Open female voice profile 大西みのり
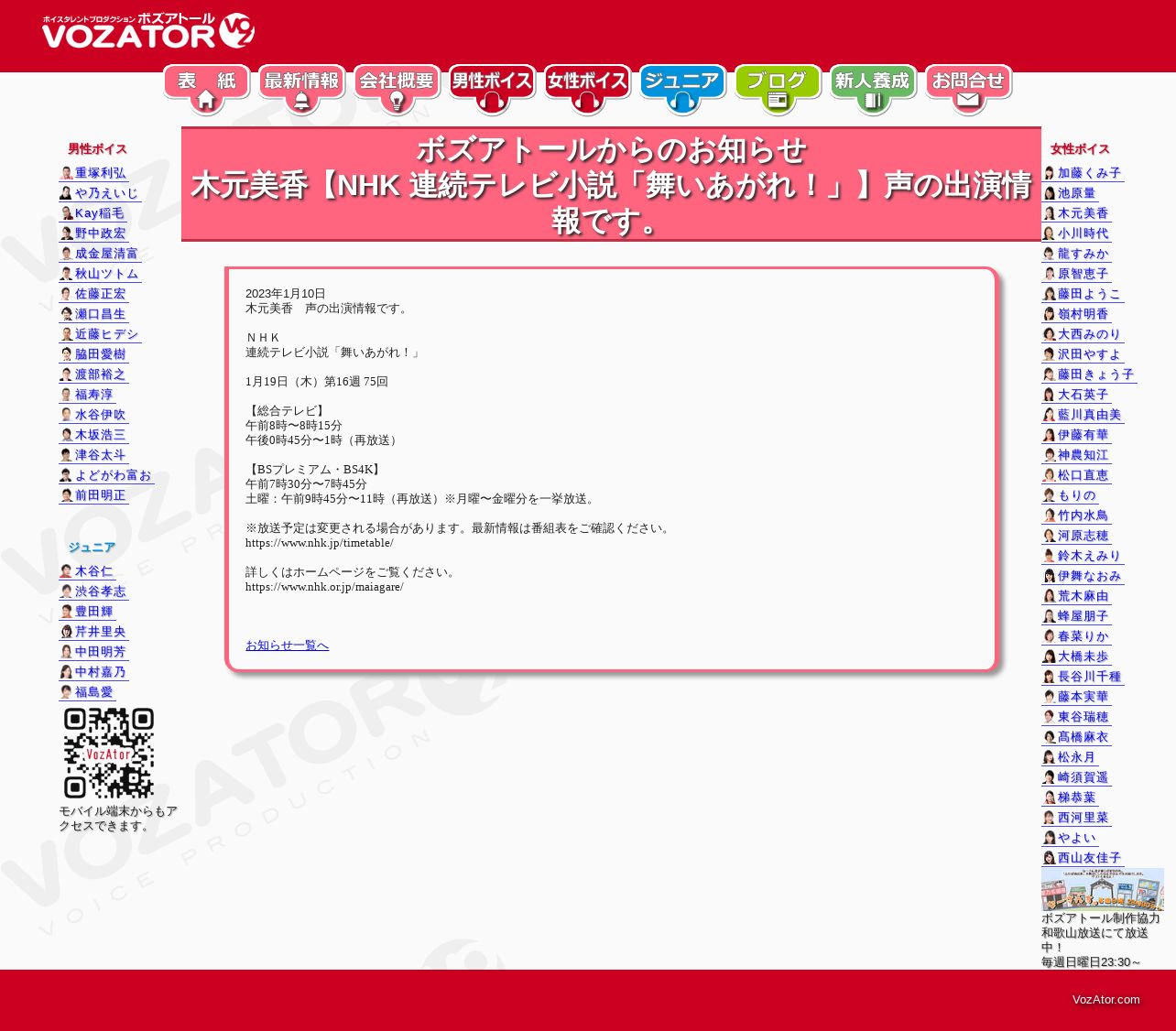The image size is (1176, 1031). point(1083,334)
